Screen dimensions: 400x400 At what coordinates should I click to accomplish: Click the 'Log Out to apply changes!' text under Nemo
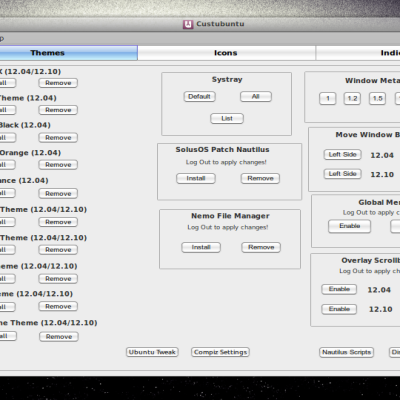(228, 227)
